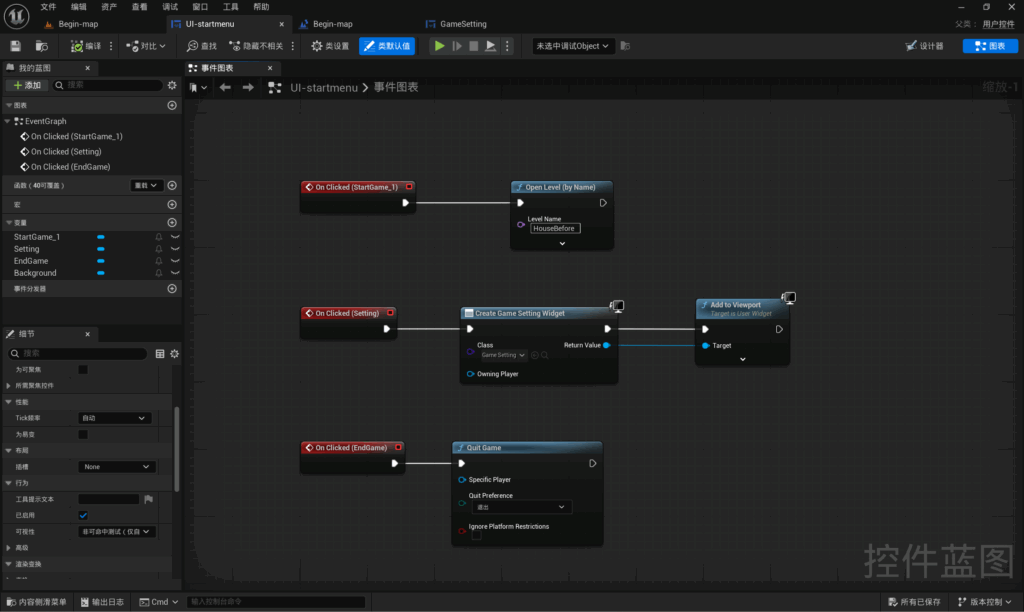Screen dimensions: 1024x612
Task: Switch to the GameSetting tab
Action: (x=463, y=24)
